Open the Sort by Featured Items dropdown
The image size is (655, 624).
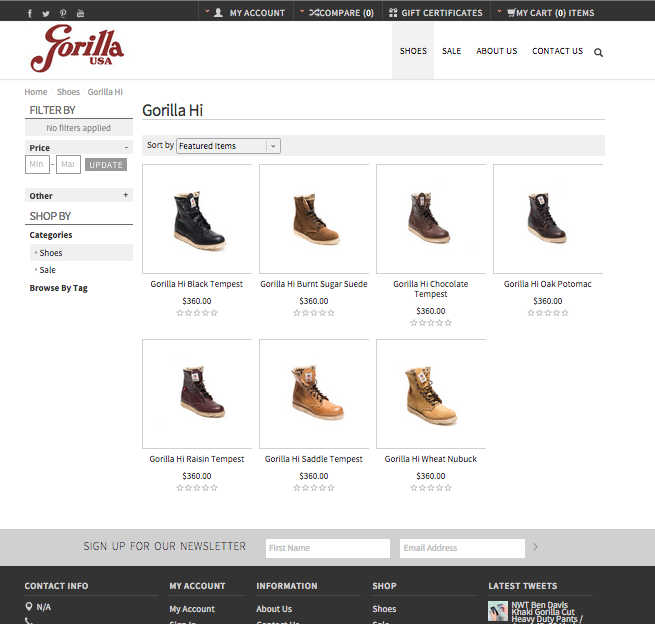pos(228,146)
